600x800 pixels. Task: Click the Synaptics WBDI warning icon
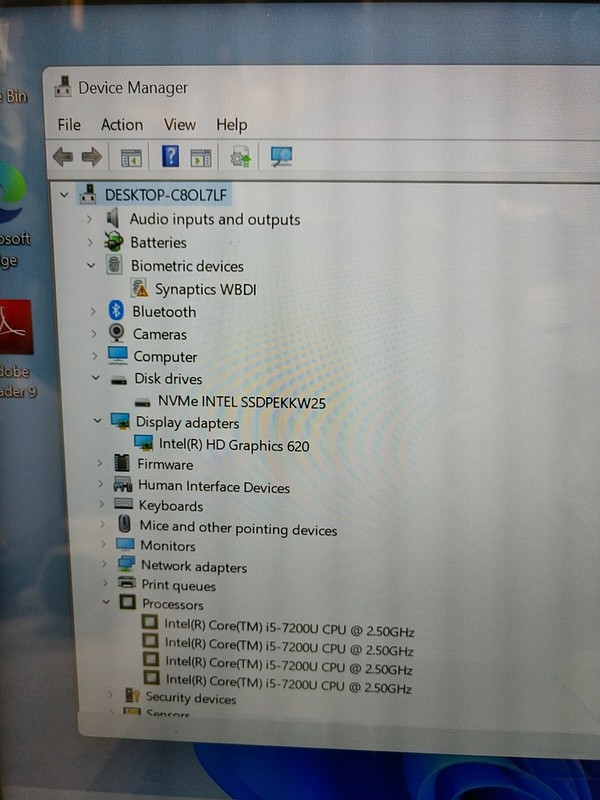tap(139, 288)
